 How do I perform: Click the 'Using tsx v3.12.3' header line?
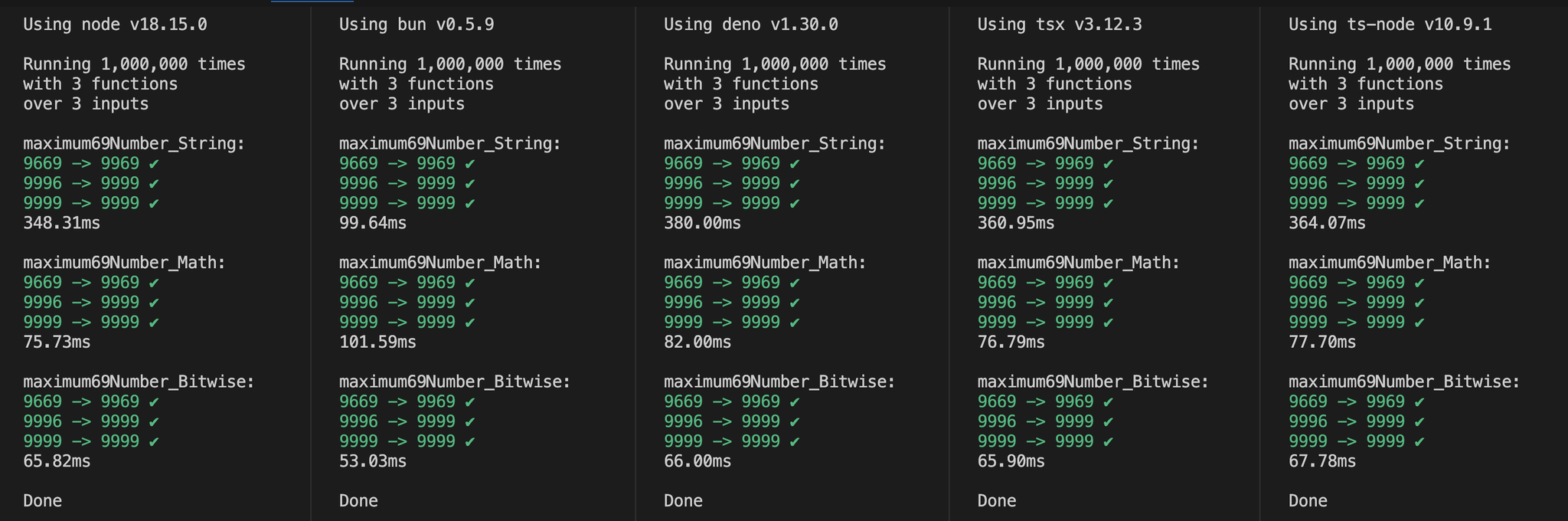[1060, 25]
